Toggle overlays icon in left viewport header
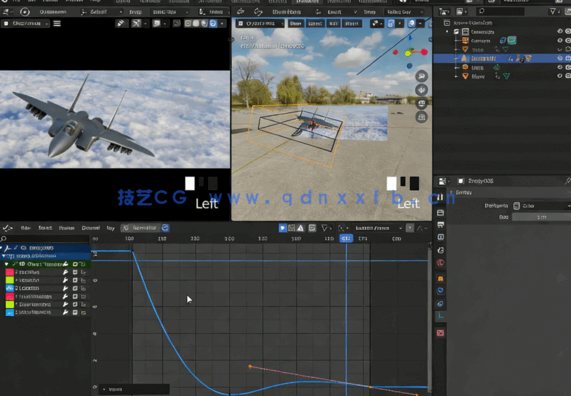571x396 pixels. point(157,24)
